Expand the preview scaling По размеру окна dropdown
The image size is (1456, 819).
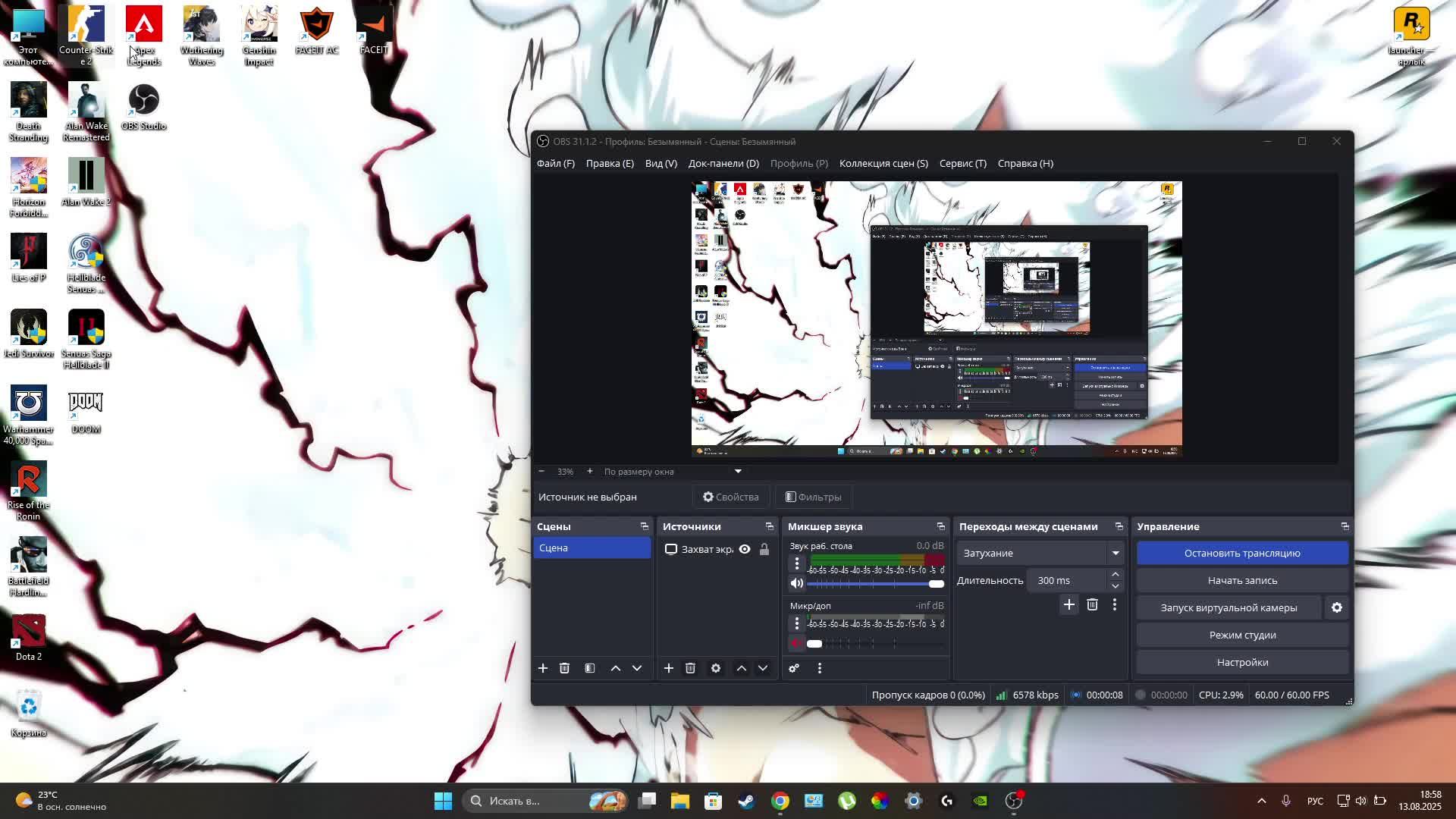[737, 472]
